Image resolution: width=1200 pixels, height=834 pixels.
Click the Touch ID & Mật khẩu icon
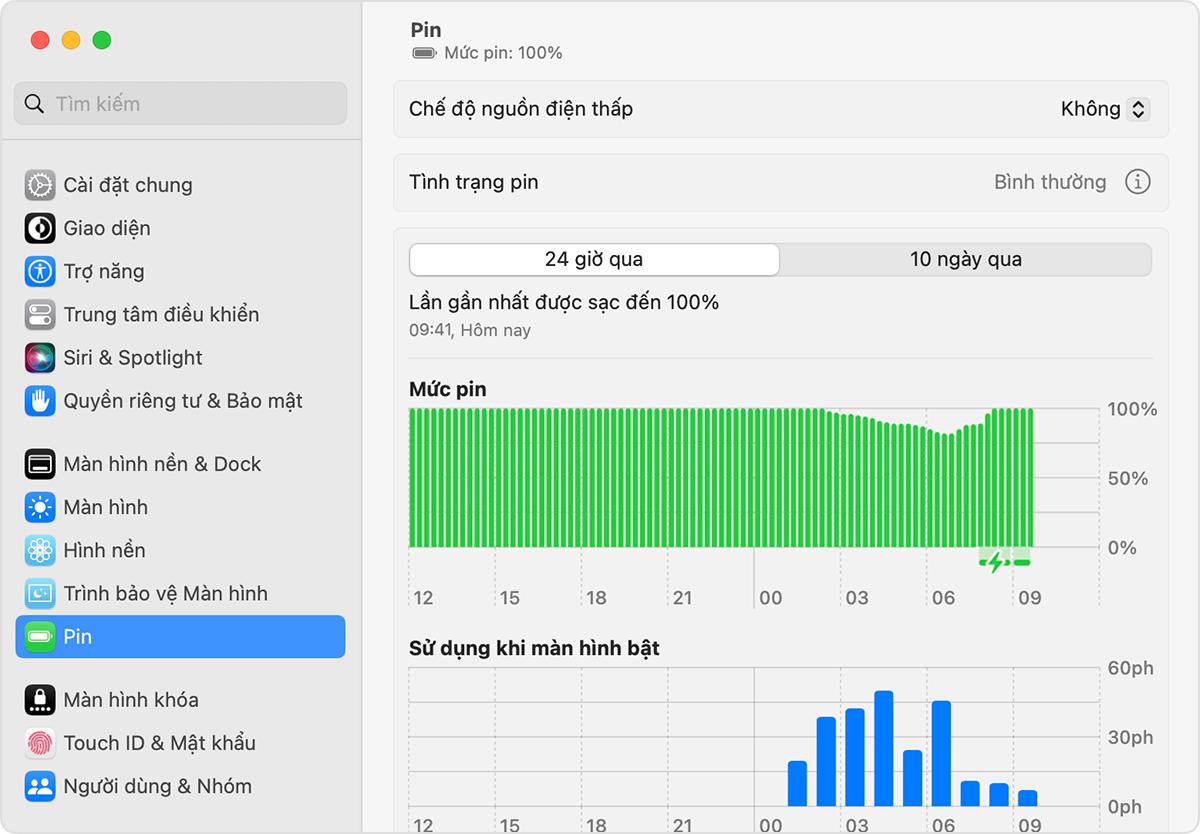click(40, 743)
